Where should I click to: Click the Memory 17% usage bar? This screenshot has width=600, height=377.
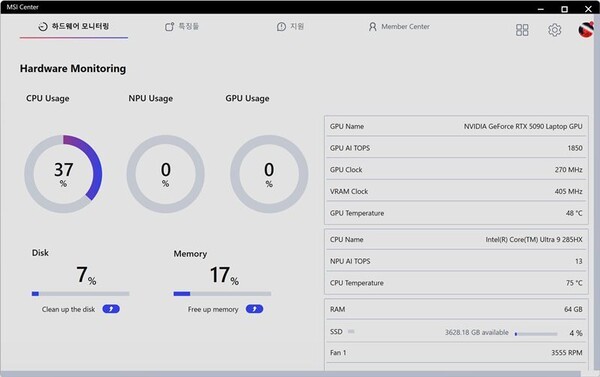[222, 294]
